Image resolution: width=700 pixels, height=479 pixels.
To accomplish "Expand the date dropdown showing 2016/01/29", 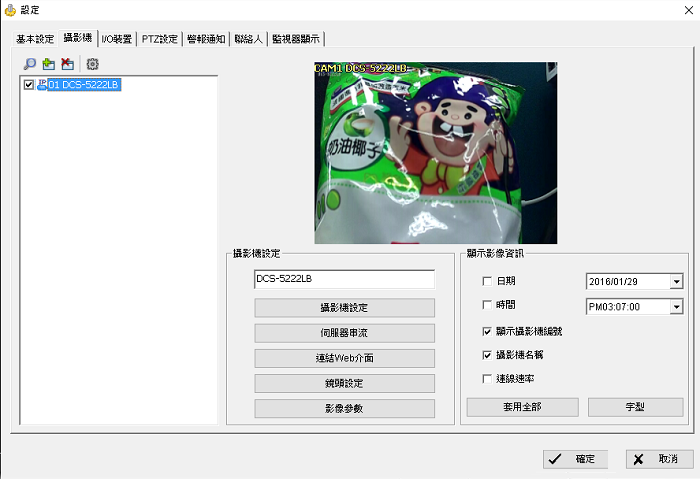I will 676,282.
